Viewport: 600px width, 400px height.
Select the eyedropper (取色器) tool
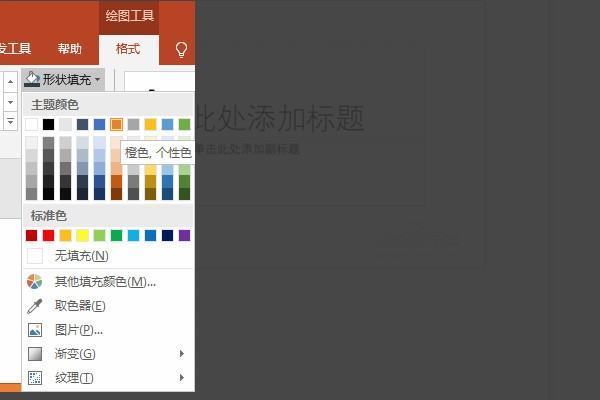tap(35, 306)
